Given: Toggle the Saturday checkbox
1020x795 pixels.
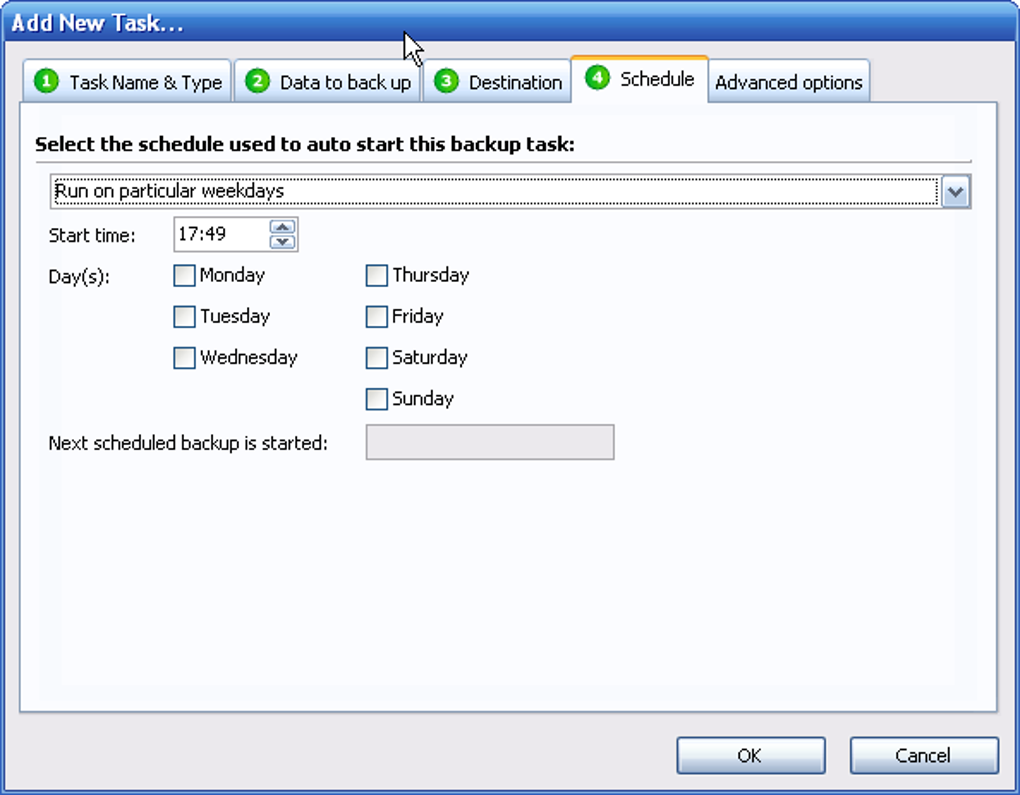Looking at the screenshot, I should (376, 358).
